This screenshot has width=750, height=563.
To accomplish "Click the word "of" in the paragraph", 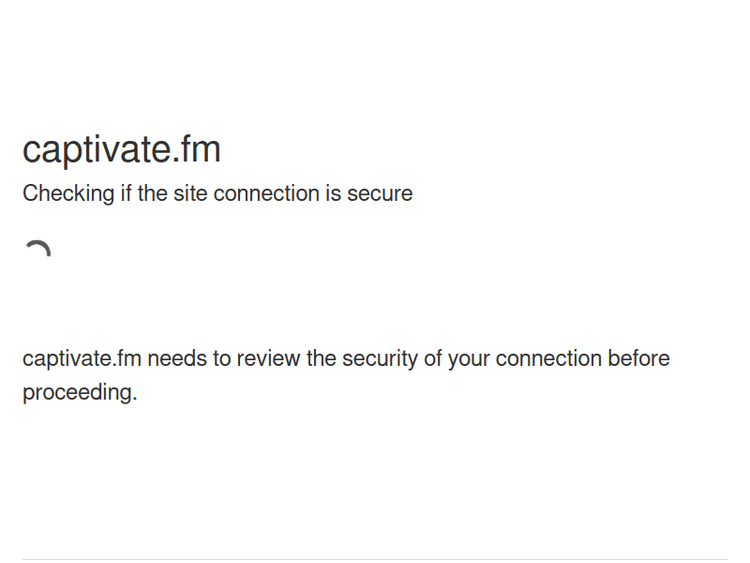I will coord(432,359).
